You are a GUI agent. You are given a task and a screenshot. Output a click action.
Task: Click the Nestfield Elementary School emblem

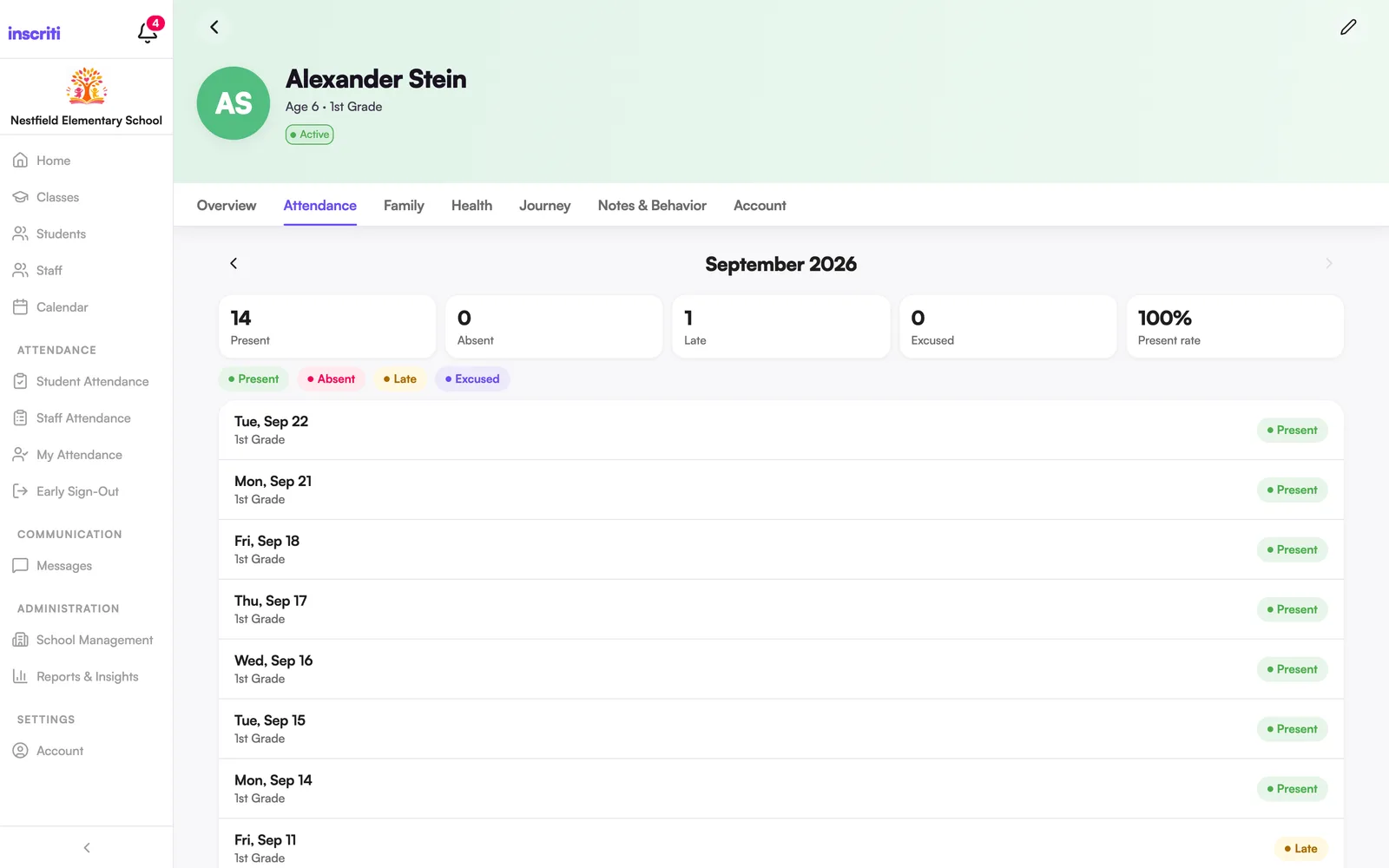coord(87,86)
